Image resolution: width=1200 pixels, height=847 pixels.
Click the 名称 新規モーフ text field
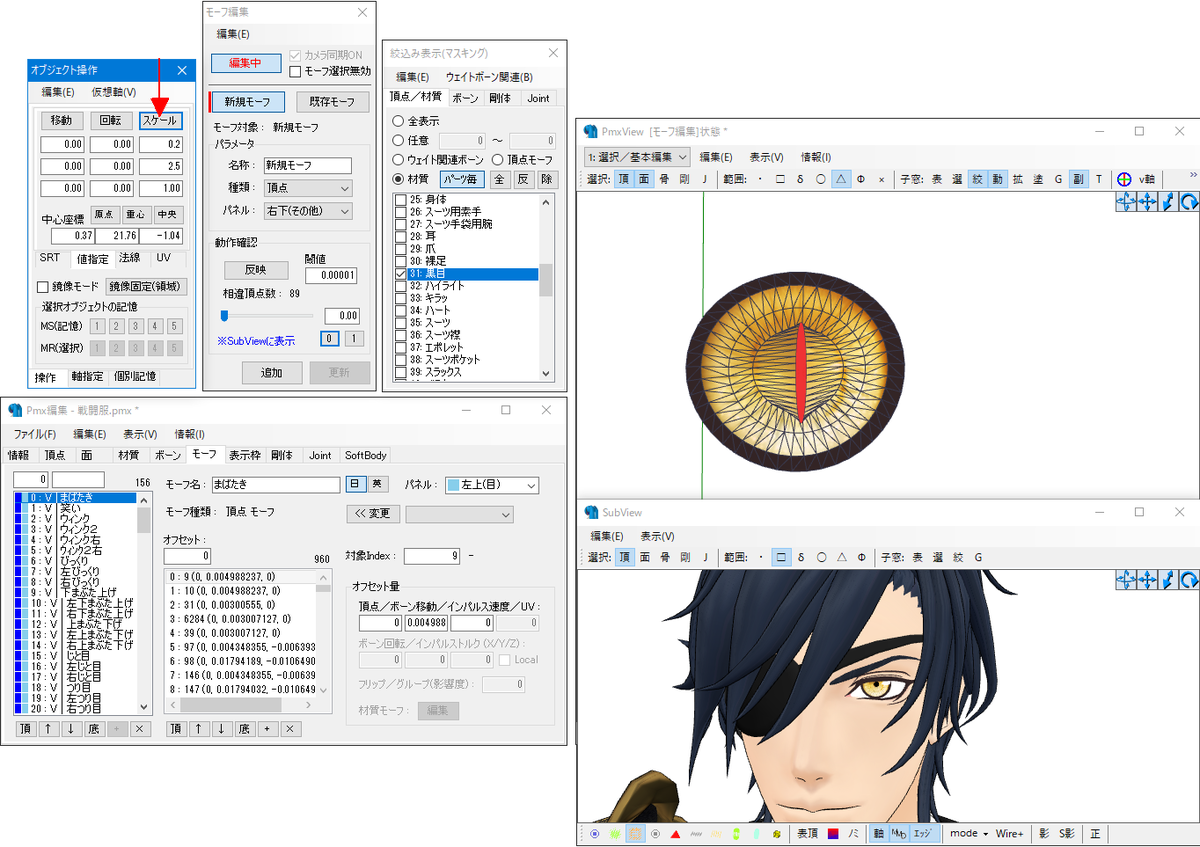[x=307, y=166]
